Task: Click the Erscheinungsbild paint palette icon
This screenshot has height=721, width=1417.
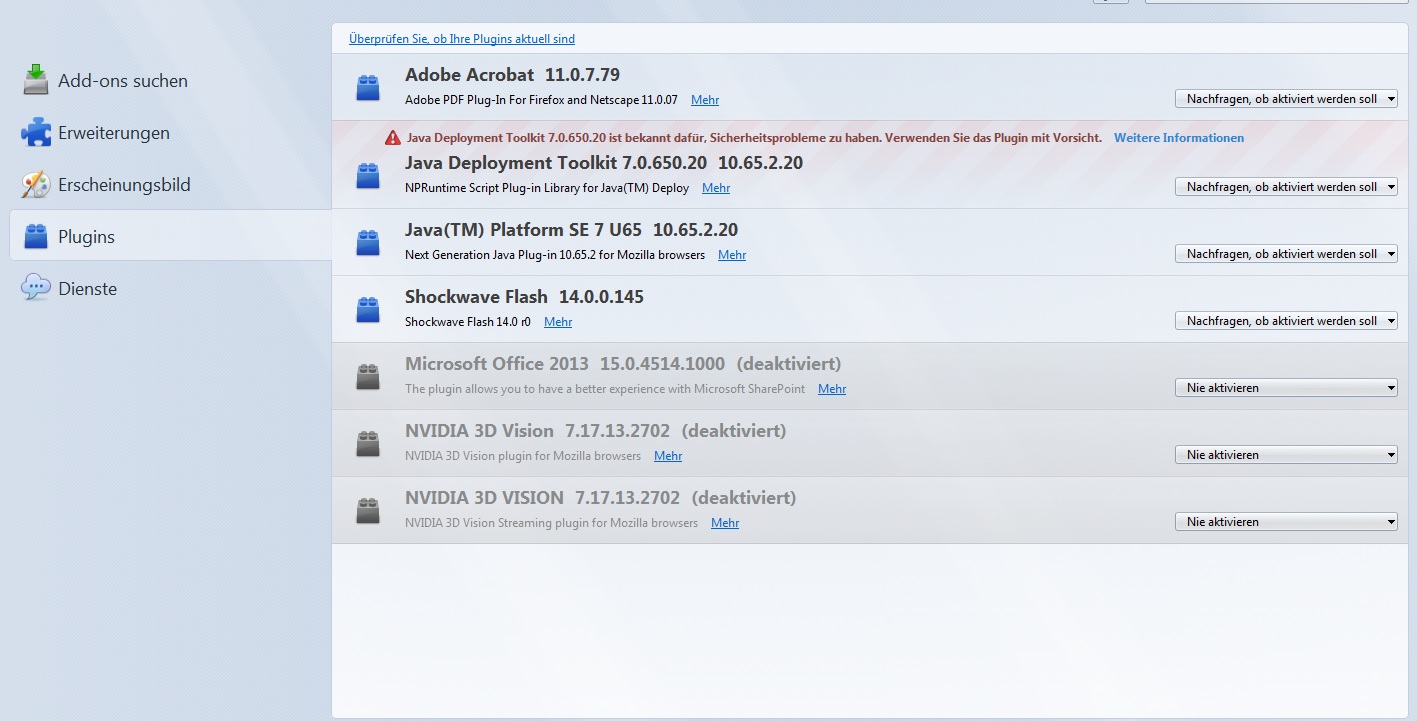Action: 36,184
